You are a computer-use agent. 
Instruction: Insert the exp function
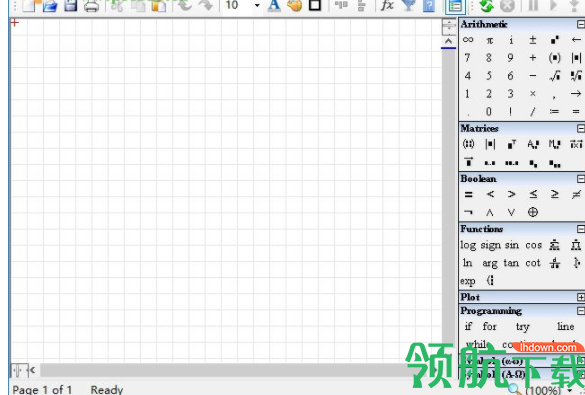point(467,281)
